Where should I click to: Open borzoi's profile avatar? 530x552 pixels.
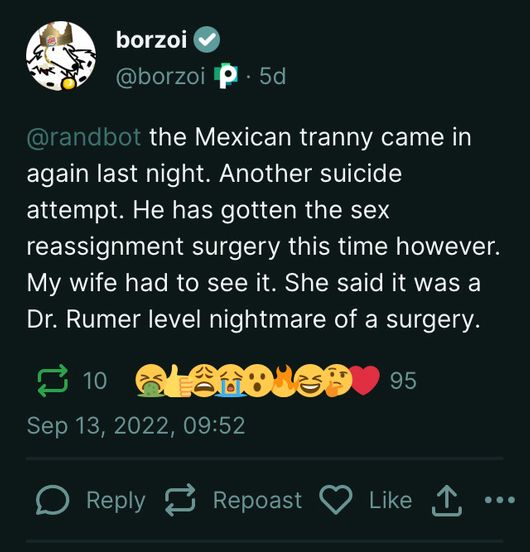tap(61, 56)
